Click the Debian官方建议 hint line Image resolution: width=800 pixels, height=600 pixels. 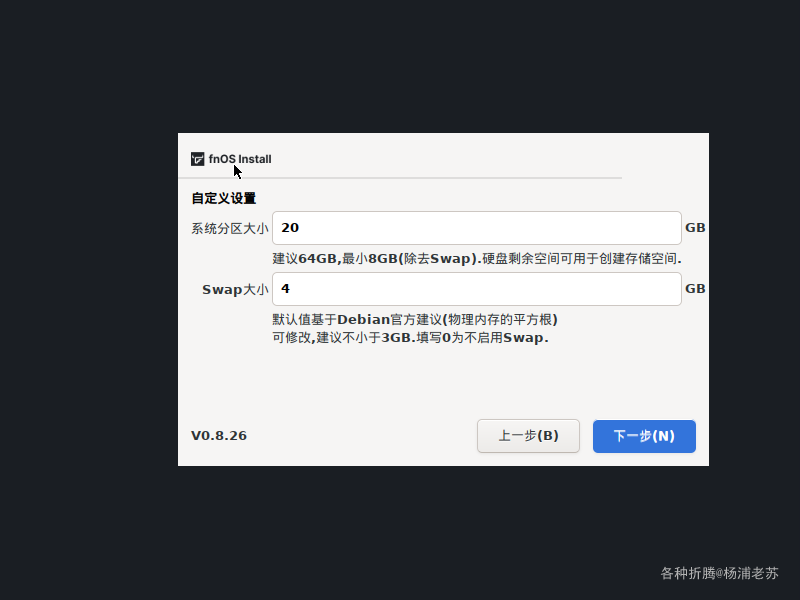[415, 320]
